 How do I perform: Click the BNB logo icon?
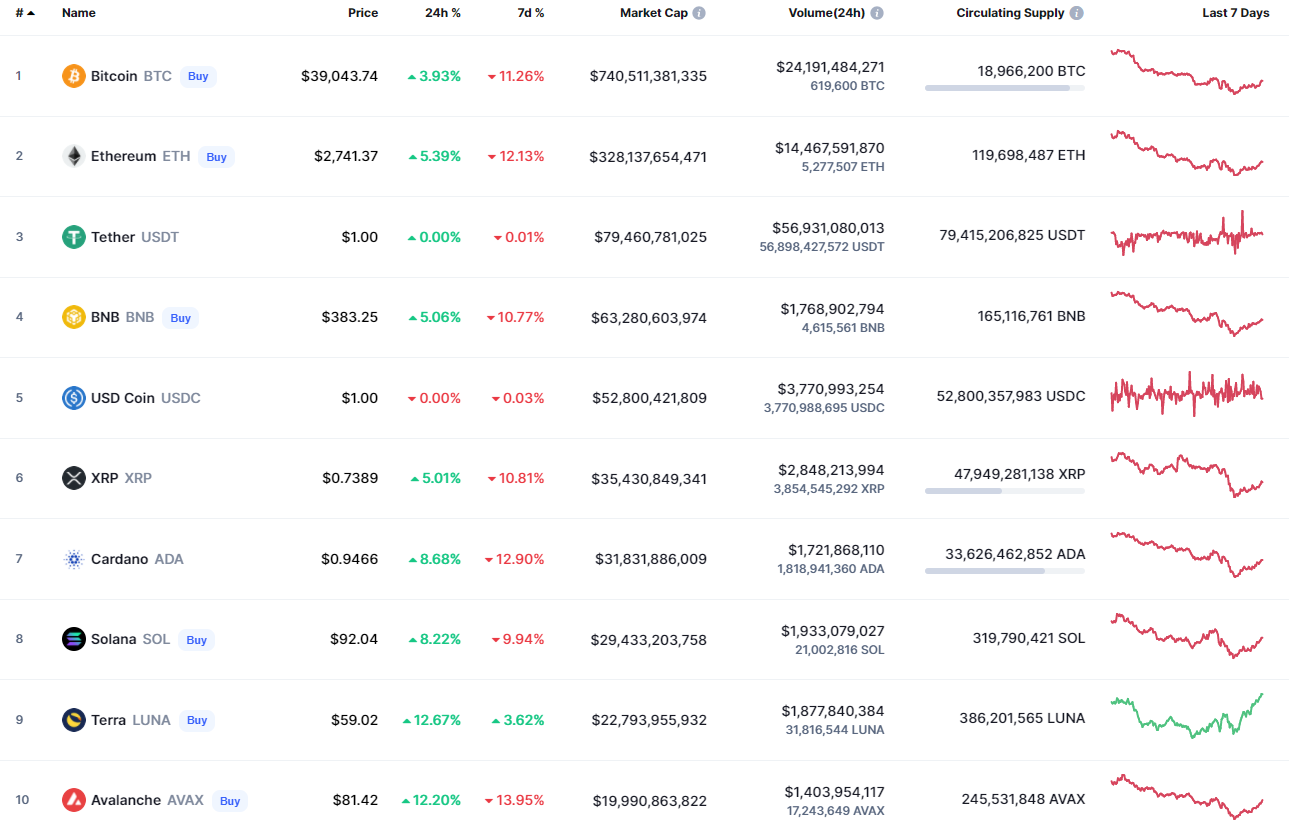pos(74,317)
